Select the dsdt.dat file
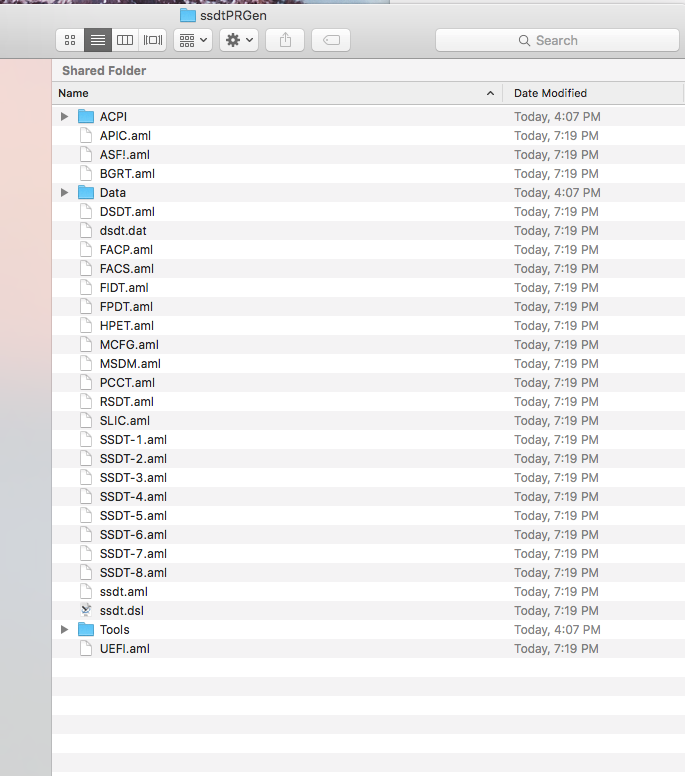Image resolution: width=685 pixels, height=776 pixels. (123, 231)
